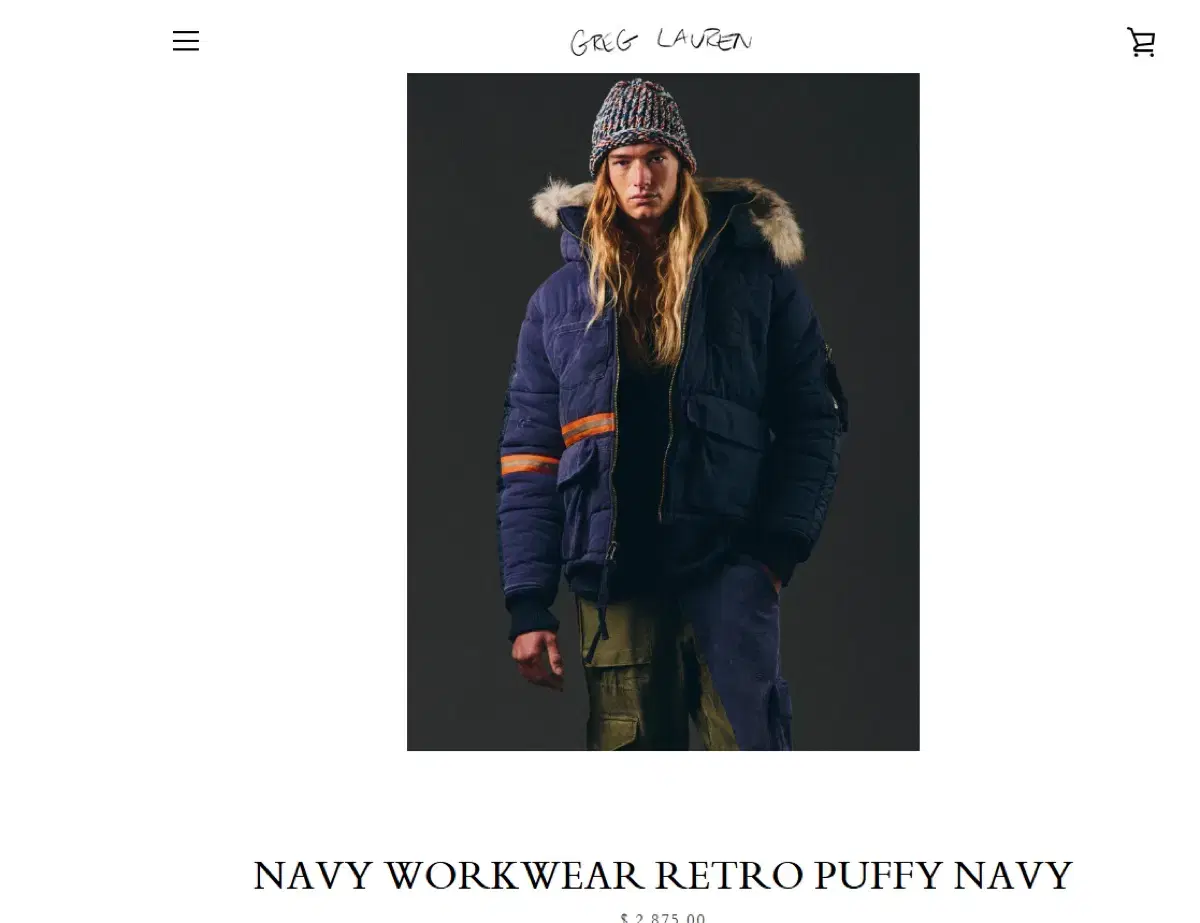The height and width of the screenshot is (923, 1200).
Task: Click the orange reflective sleeve stripe
Action: click(587, 429)
